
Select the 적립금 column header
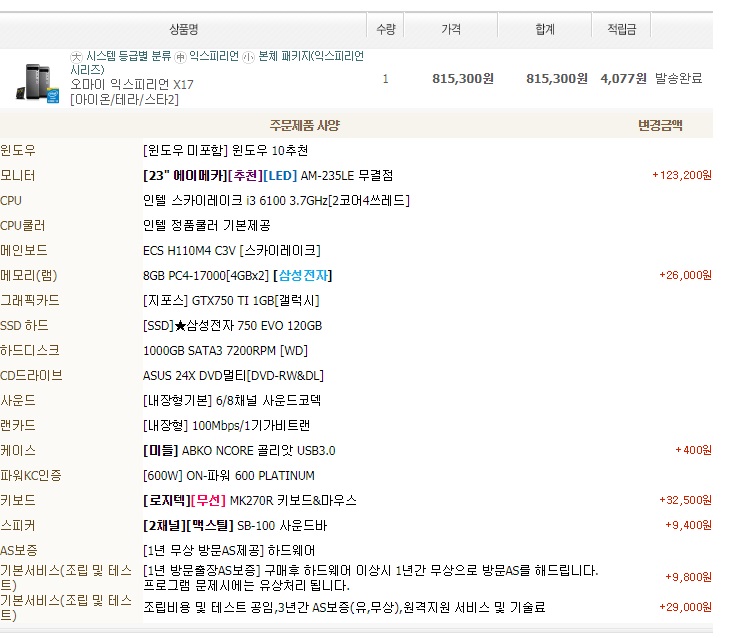622,30
